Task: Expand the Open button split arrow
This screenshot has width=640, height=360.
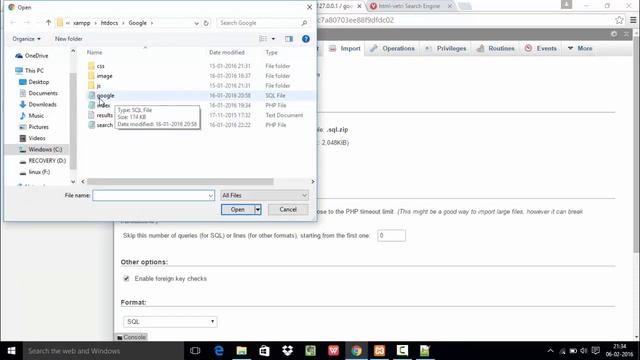Action: pos(258,209)
